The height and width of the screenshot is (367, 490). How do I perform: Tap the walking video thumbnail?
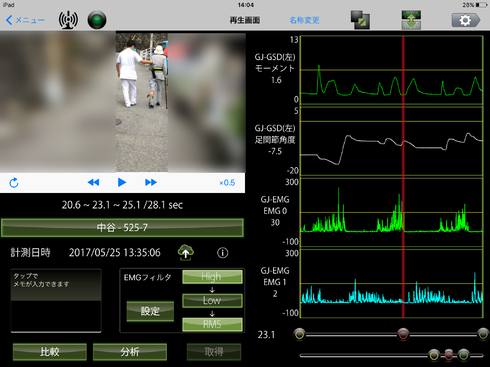pos(142,102)
